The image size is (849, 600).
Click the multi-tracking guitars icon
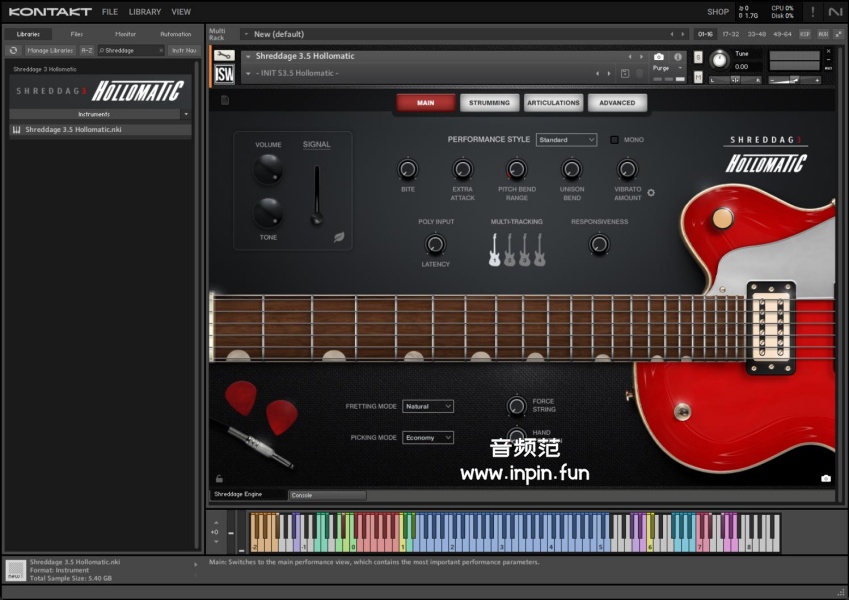pyautogui.click(x=516, y=249)
